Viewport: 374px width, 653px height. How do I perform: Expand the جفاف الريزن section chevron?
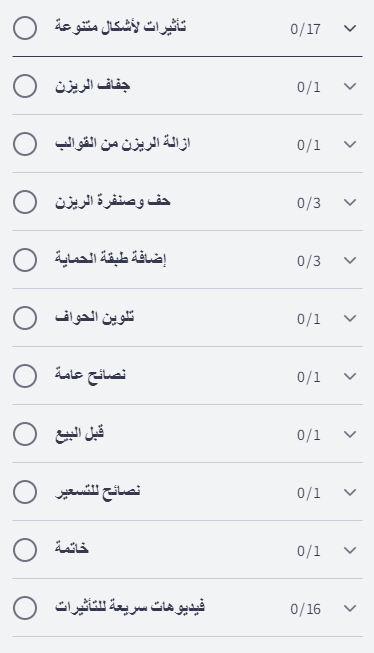(x=350, y=86)
